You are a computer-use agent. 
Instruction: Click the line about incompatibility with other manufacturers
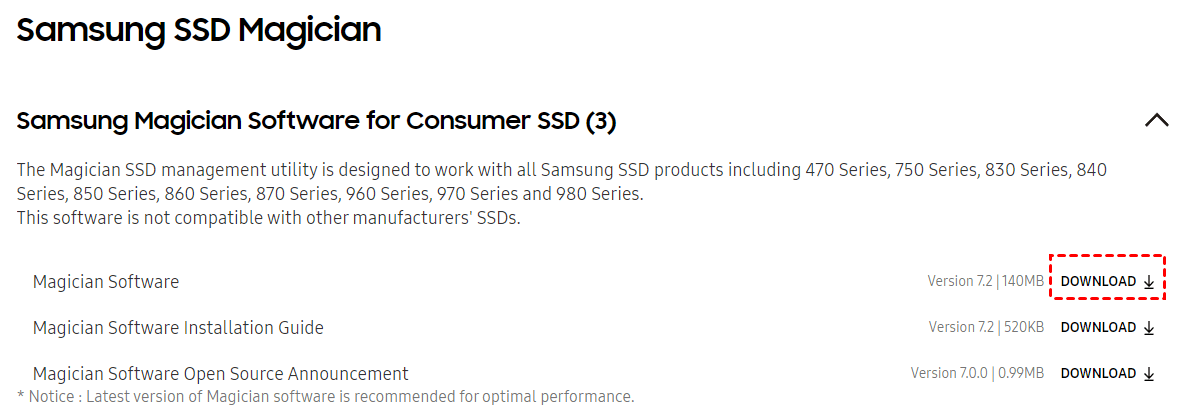tap(268, 218)
